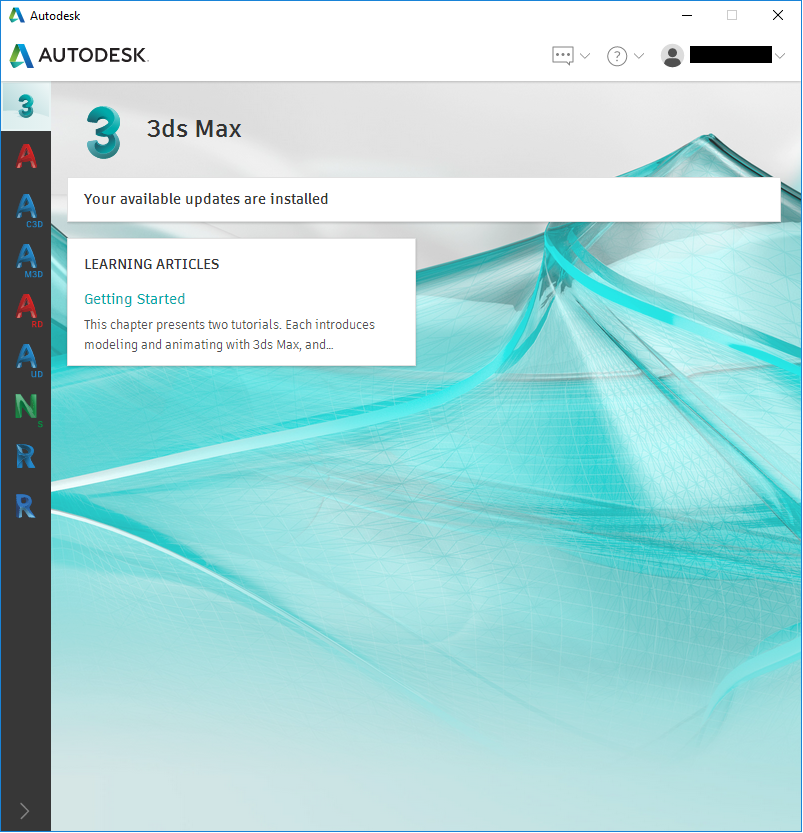Image resolution: width=803 pixels, height=833 pixels.
Task: Switch to the 3ds Max tab
Action: tap(25, 105)
